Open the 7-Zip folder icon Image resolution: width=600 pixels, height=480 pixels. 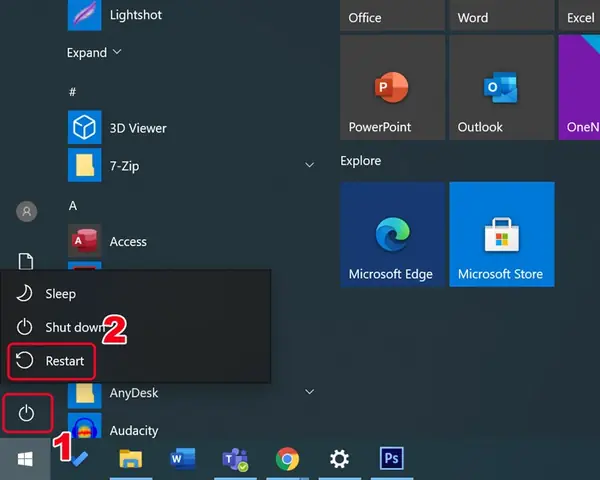coord(85,165)
